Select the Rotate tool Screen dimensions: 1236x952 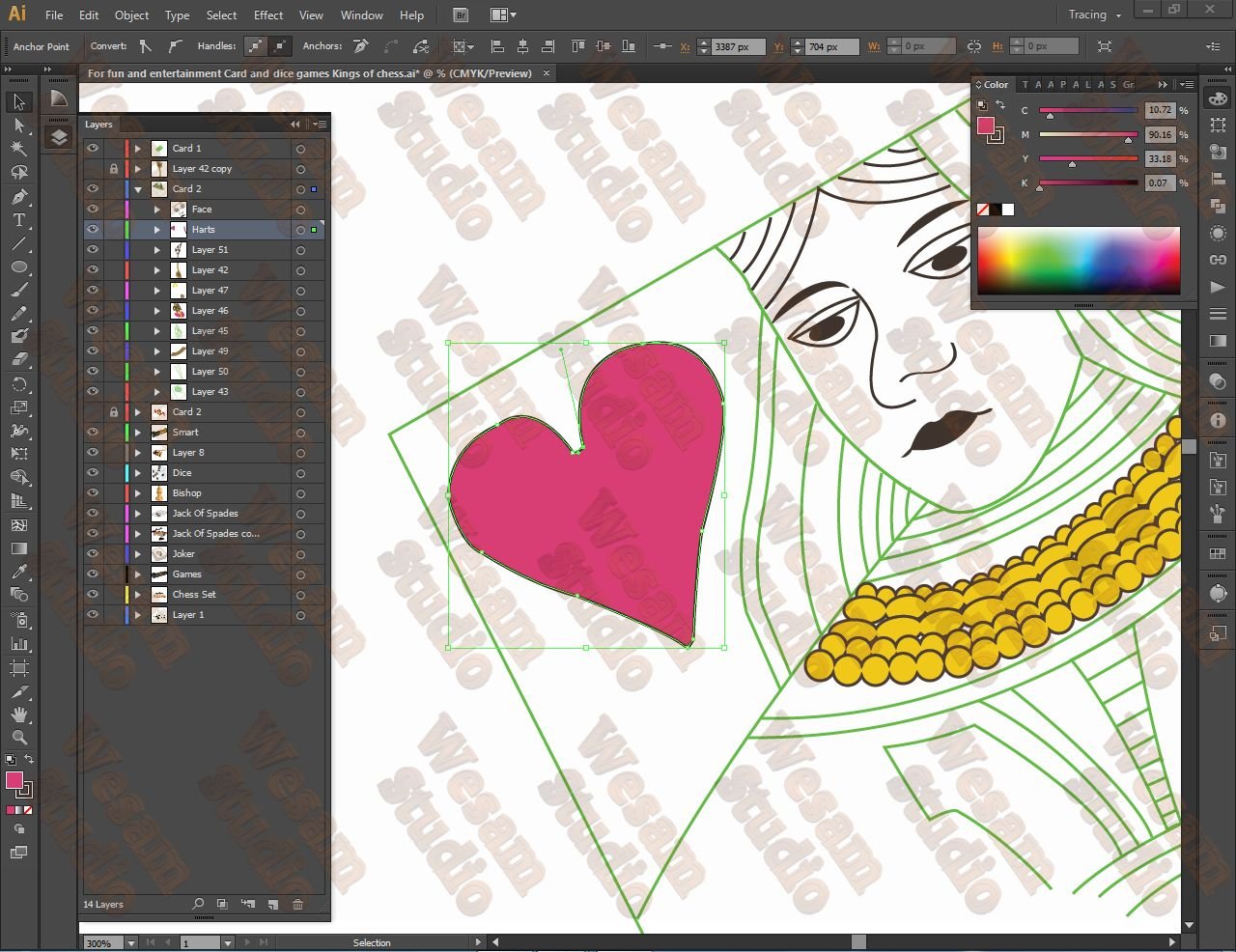[19, 384]
